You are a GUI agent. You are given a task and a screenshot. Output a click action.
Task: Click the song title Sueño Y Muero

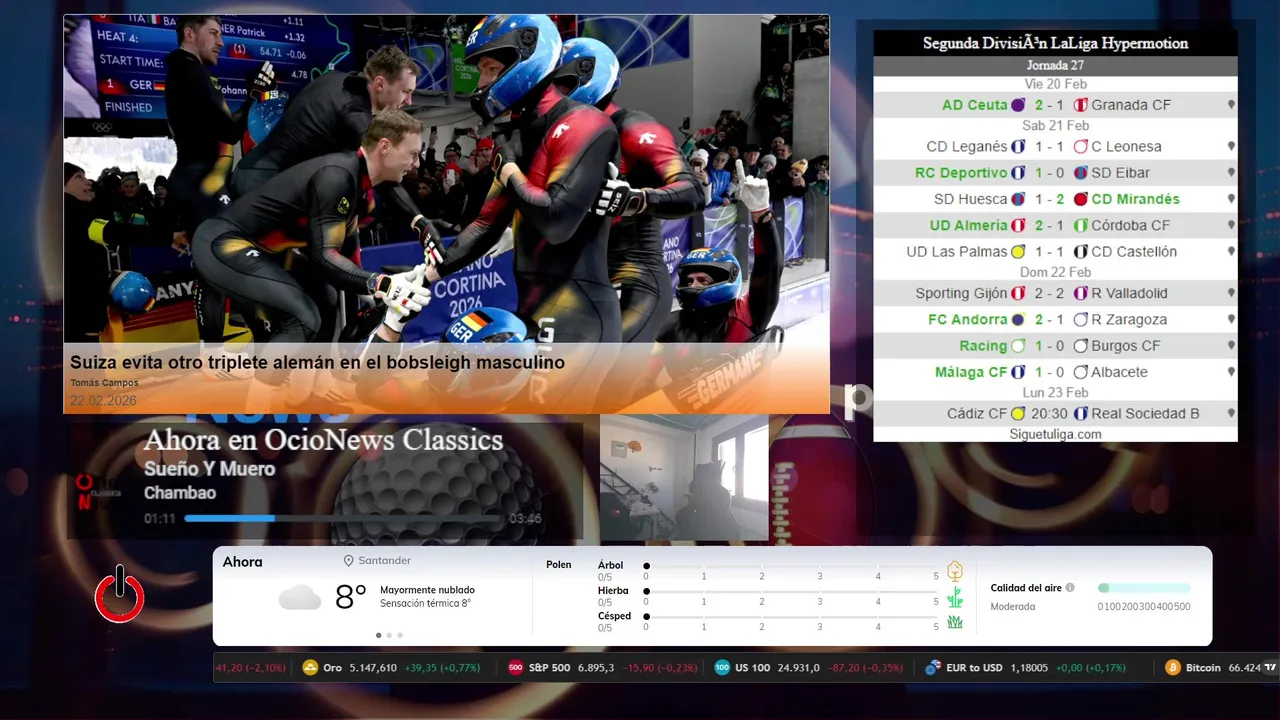[209, 468]
